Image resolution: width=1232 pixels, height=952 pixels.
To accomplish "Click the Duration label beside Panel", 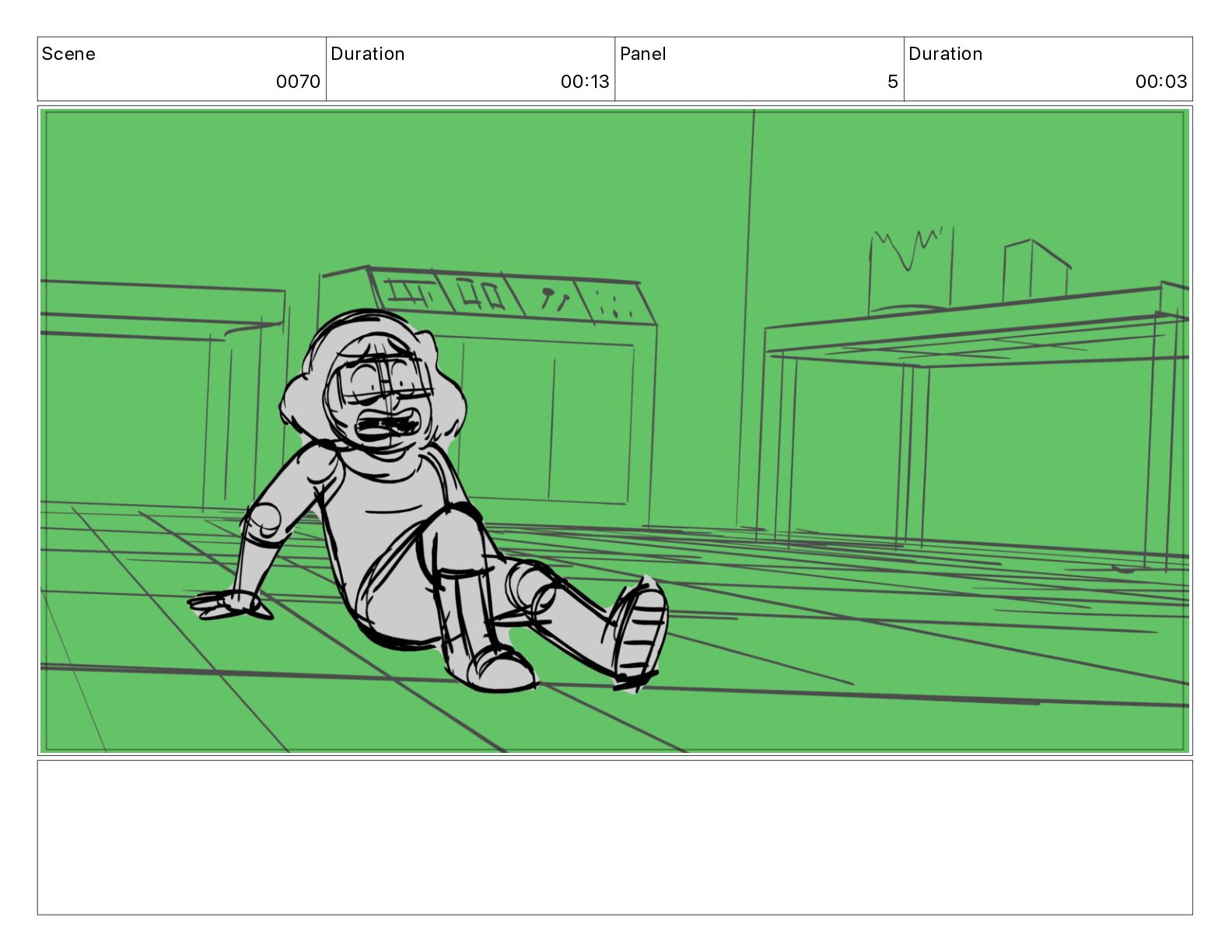I will [946, 54].
